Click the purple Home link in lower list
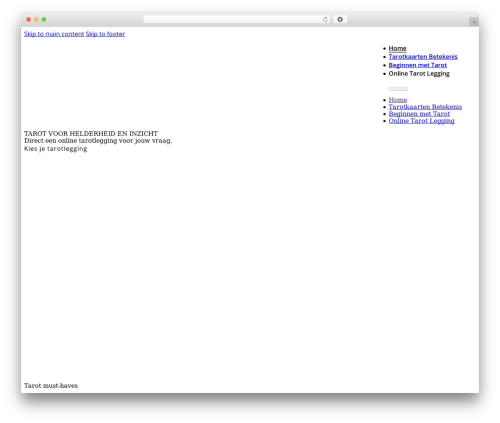This screenshot has height=423, width=500. point(398,100)
